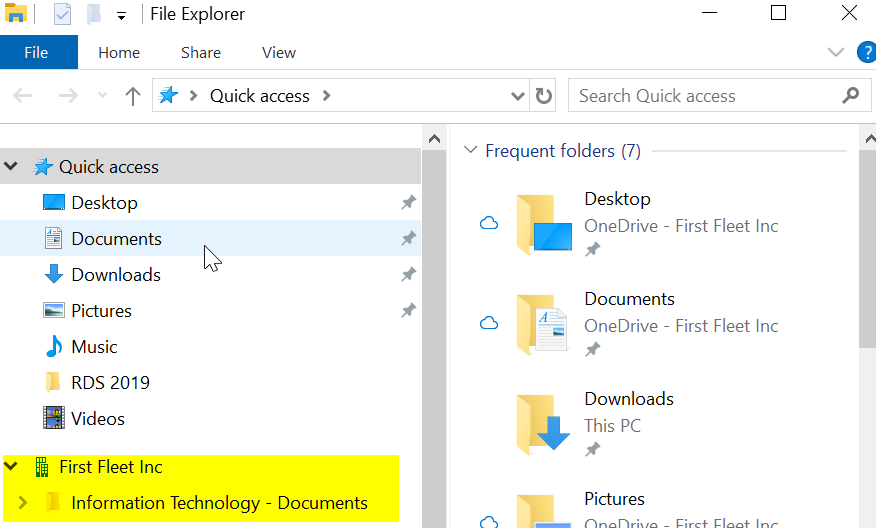Select Desktop in navigation pane

(x=210, y=202)
